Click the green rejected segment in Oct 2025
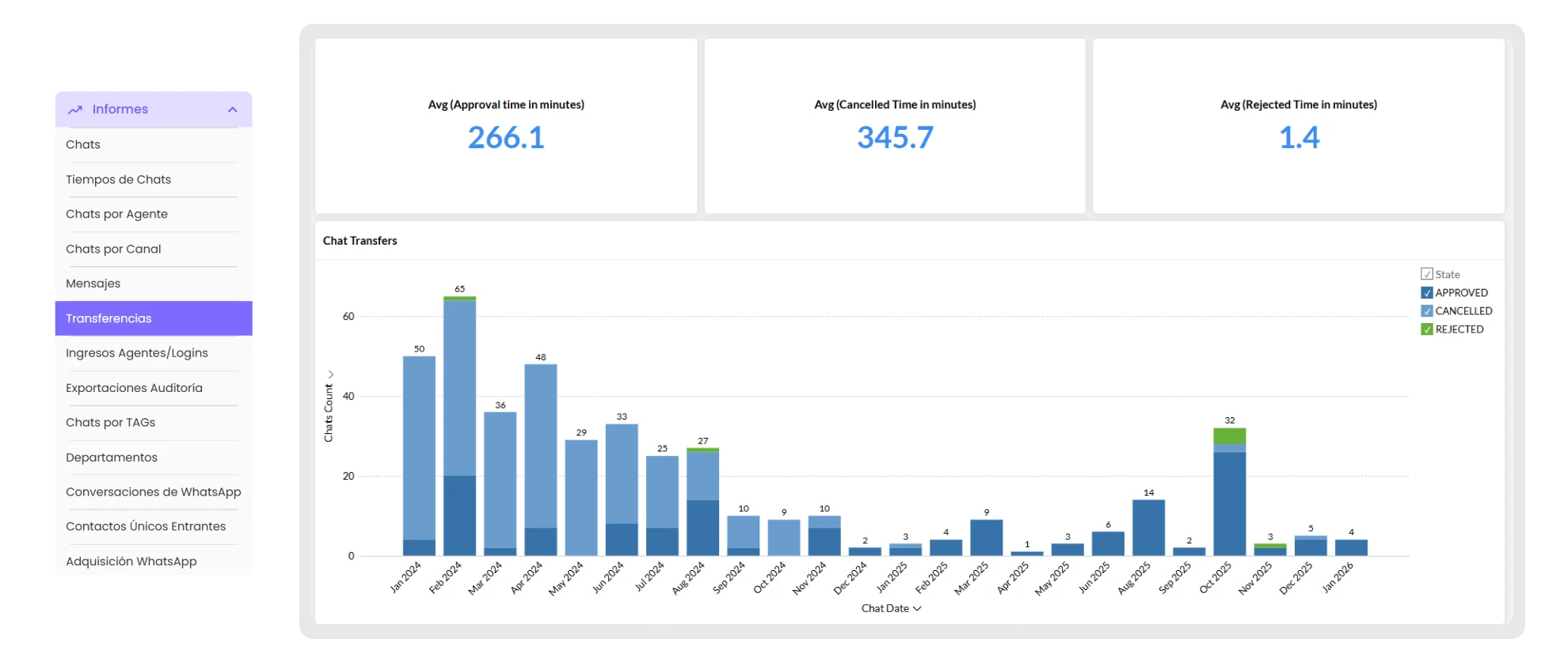The image size is (1568, 662). 1229,436
